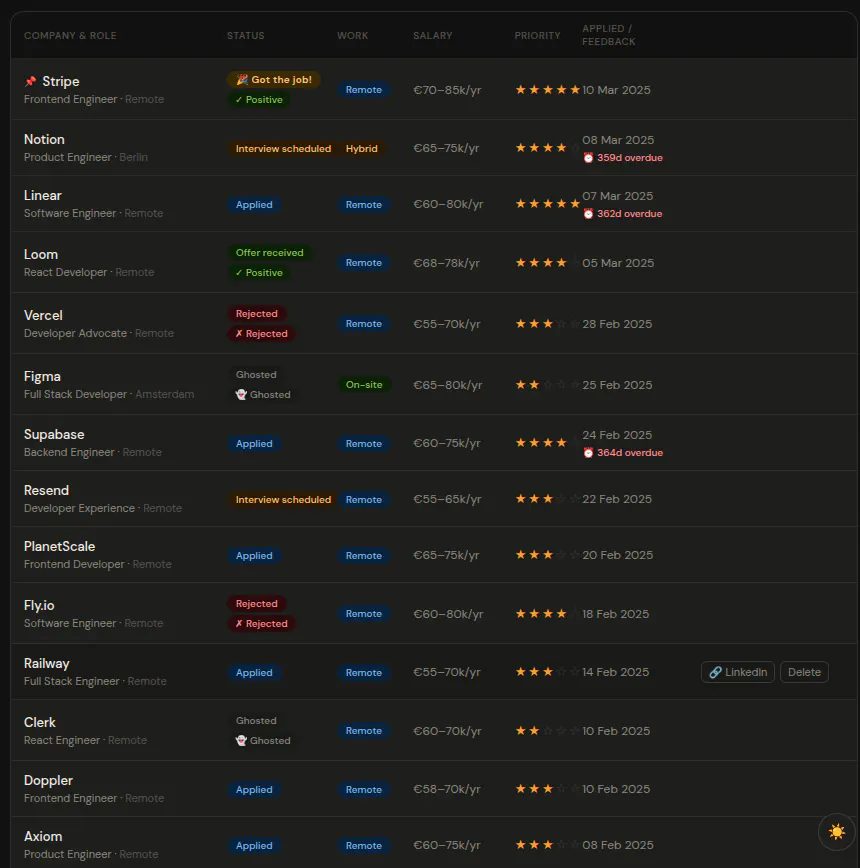Sort by the Work column header

(353, 35)
